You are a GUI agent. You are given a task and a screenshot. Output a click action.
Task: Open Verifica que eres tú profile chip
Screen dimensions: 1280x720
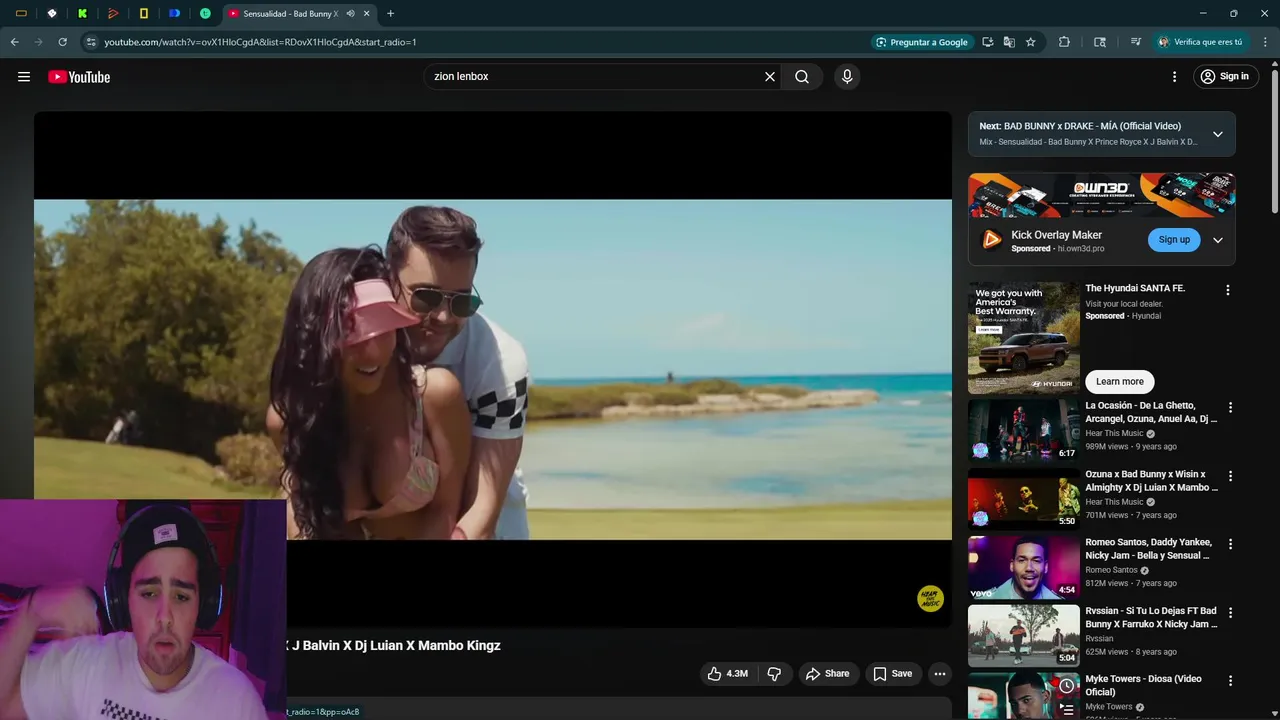(x=1200, y=42)
